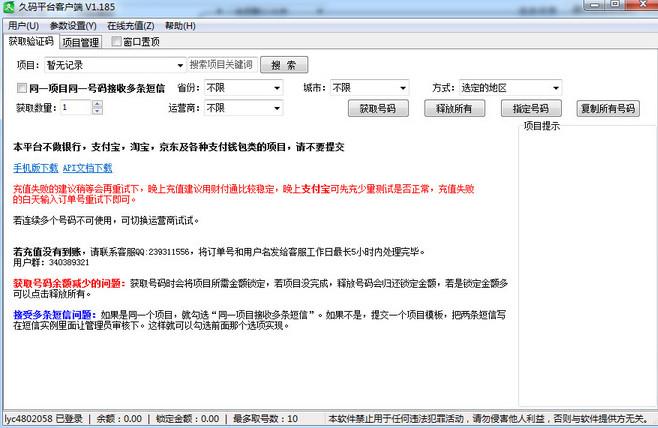Open the 用户(U) menu
Image resolution: width=658 pixels, height=428 pixels.
24,25
